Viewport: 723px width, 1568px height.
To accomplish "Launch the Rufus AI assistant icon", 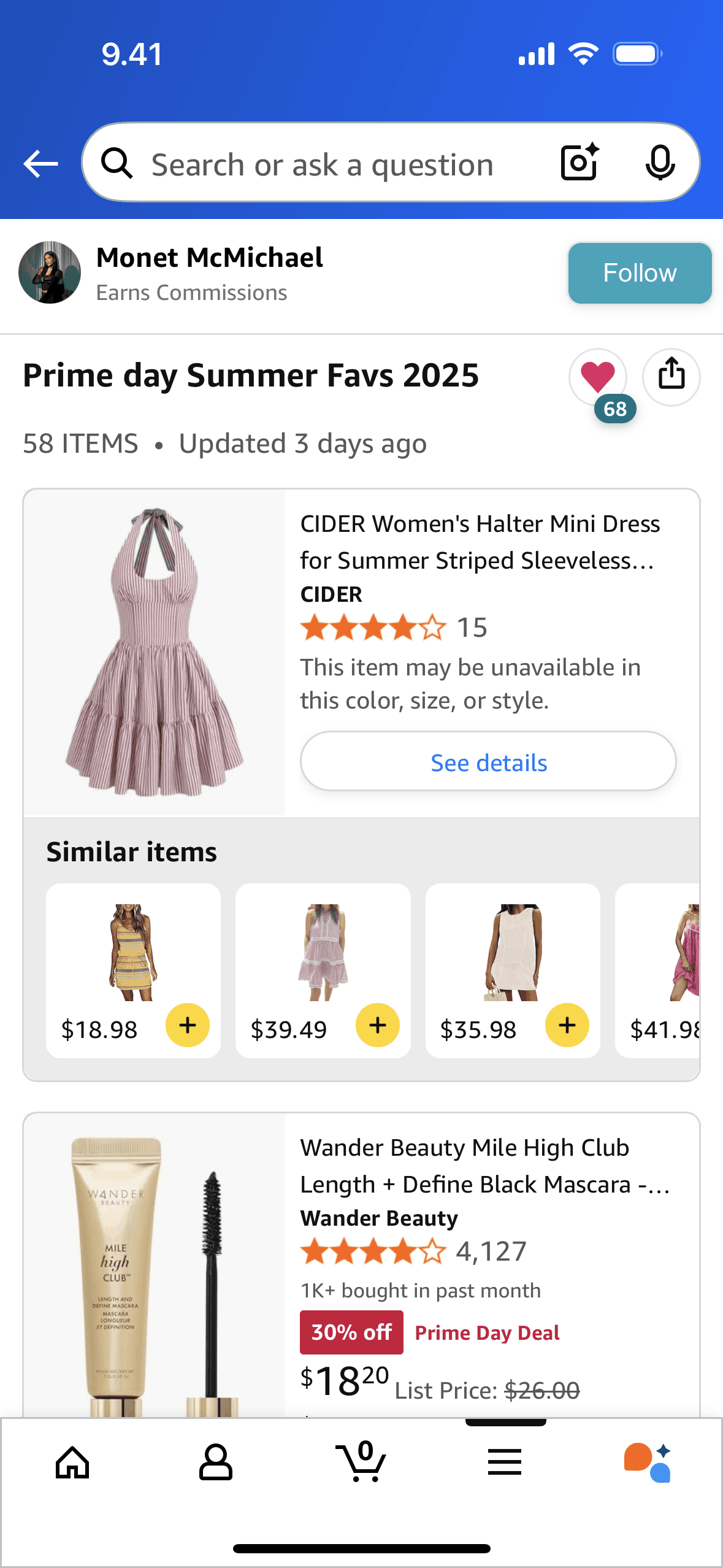I will pyautogui.click(x=648, y=1463).
